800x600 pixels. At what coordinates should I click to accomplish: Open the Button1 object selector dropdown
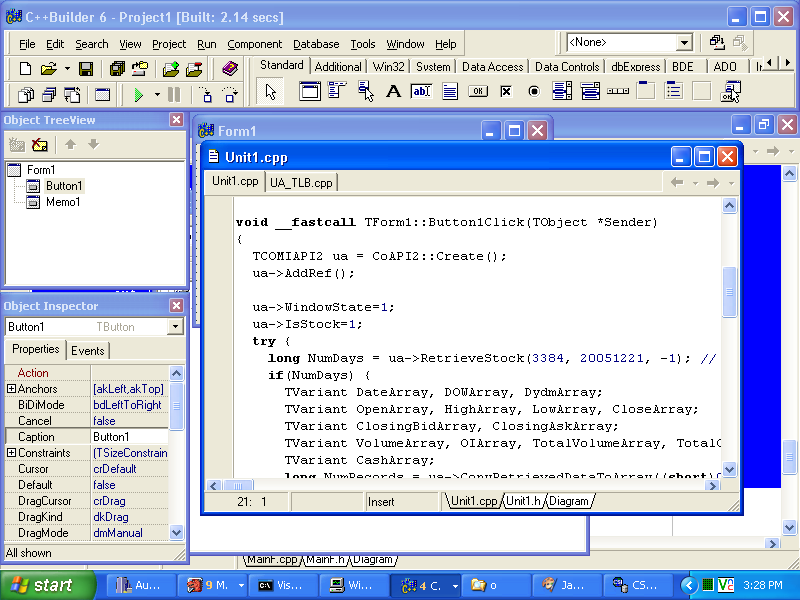[x=175, y=327]
